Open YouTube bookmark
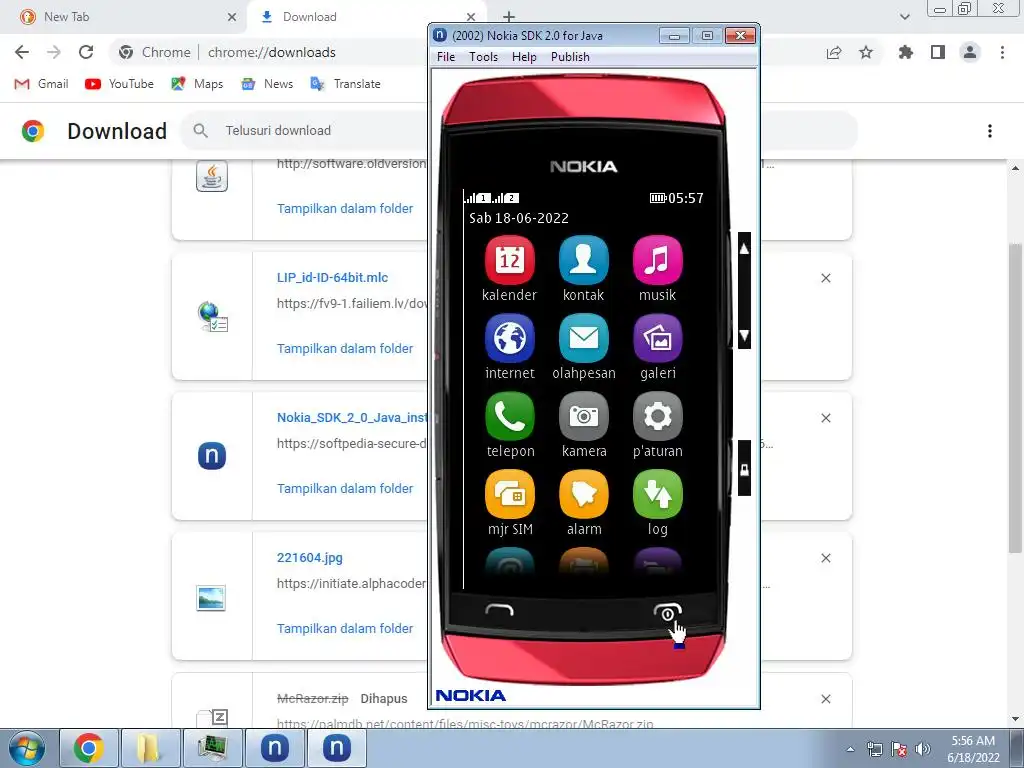This screenshot has height=768, width=1024. pos(120,84)
